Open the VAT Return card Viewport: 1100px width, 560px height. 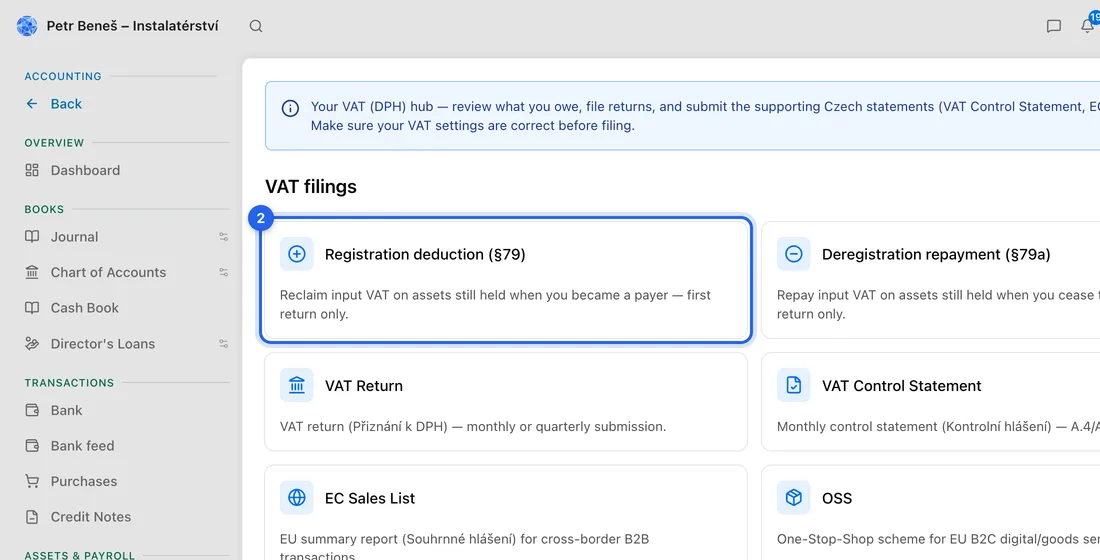[x=506, y=402]
